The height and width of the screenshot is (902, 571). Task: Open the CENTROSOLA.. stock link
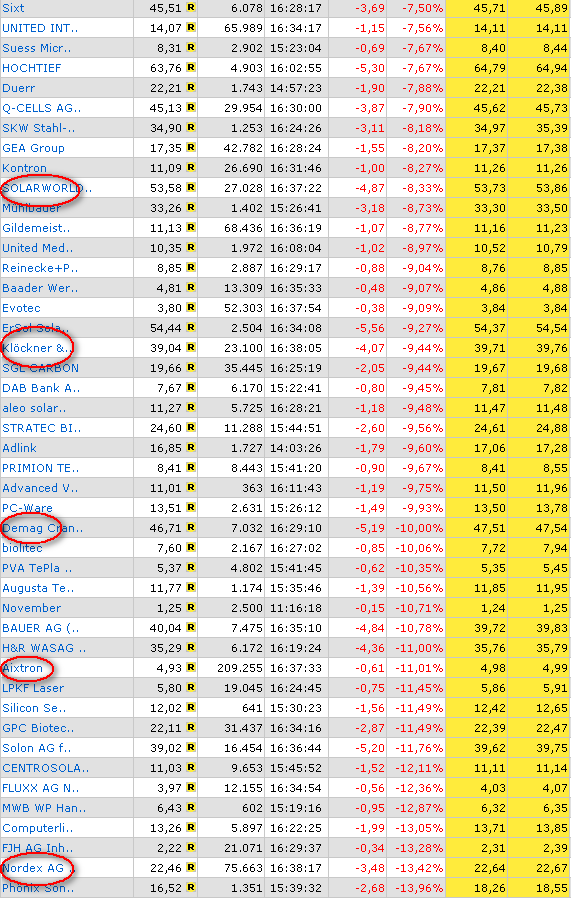point(45,769)
